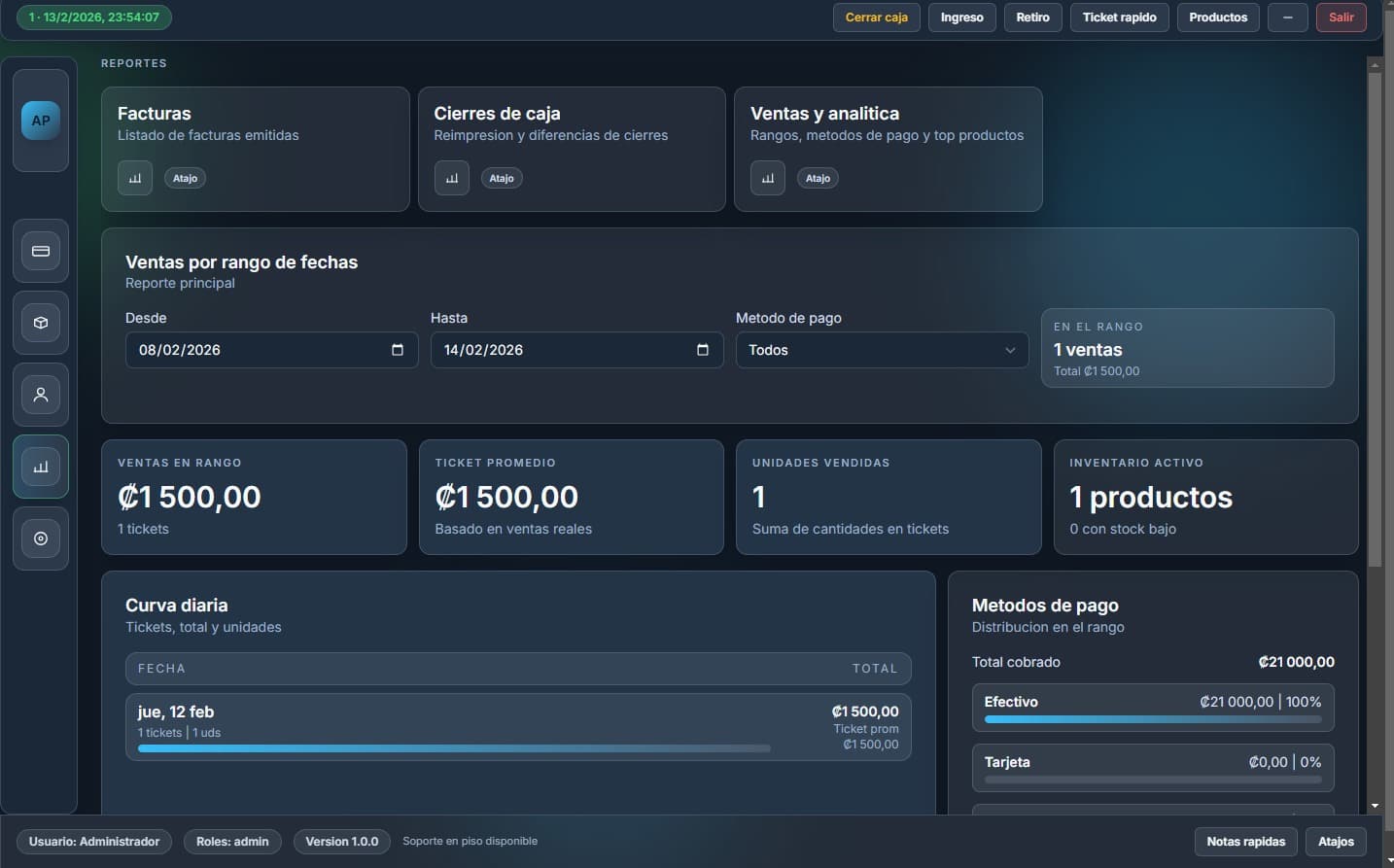This screenshot has height=868, width=1394.
Task: Click the chart icon on the Cierres de caja card
Action: 451,178
